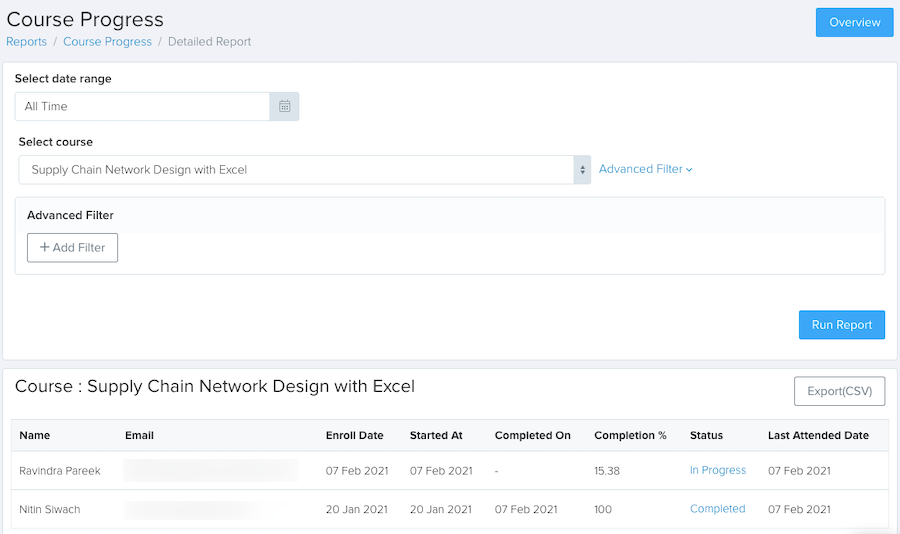Click the Name column header
This screenshot has width=900, height=534.
(34, 435)
